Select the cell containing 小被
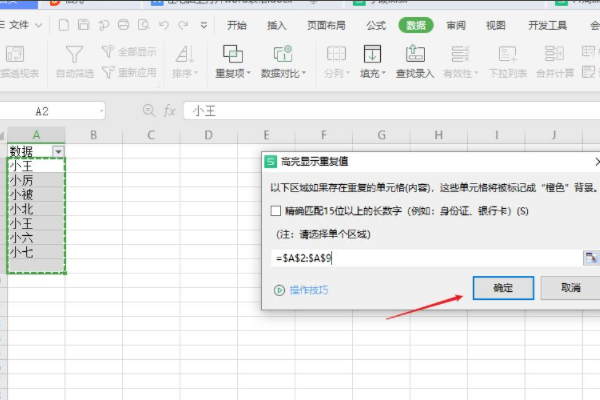 coord(36,194)
